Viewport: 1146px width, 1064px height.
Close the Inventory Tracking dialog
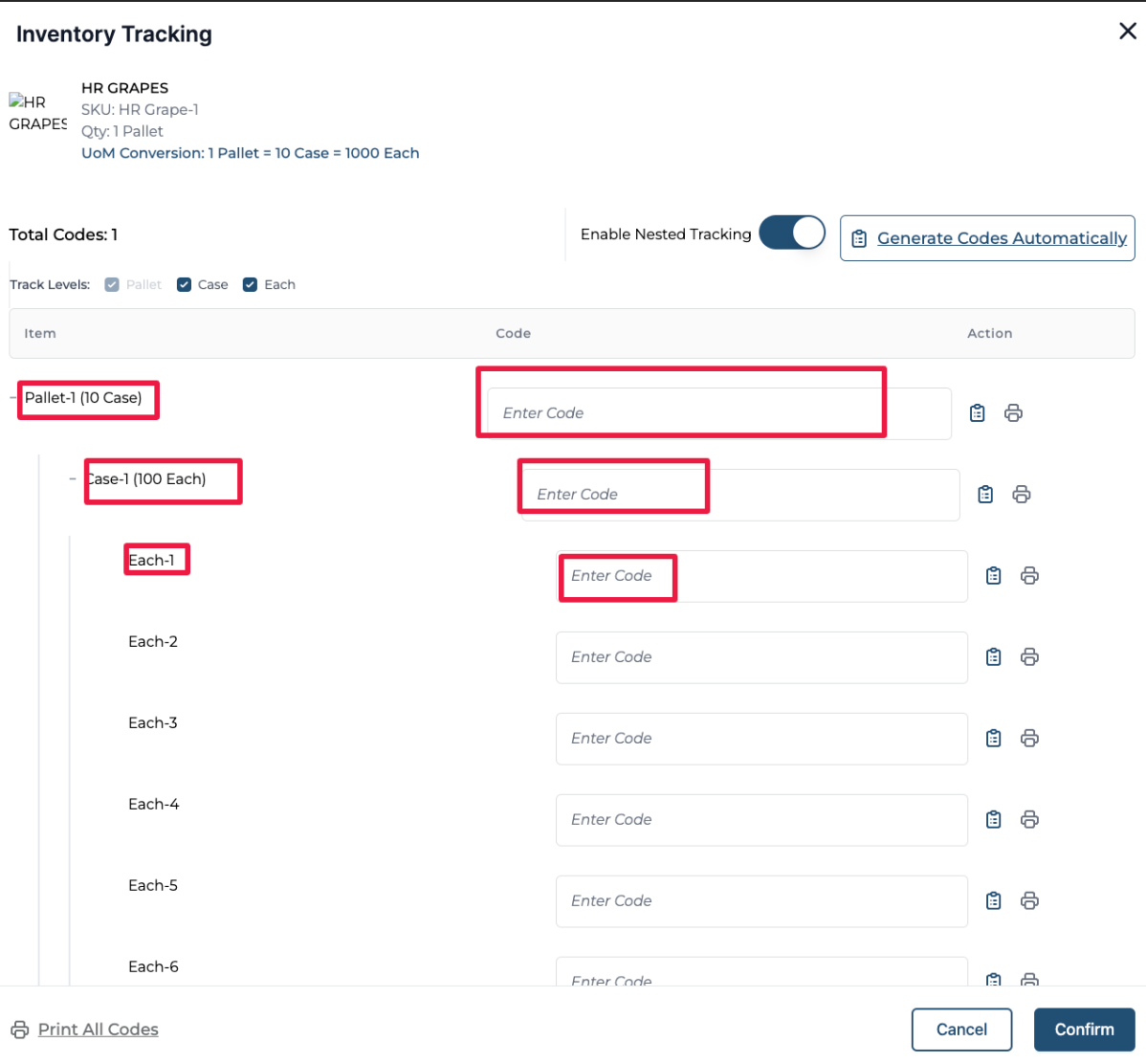point(1127,32)
